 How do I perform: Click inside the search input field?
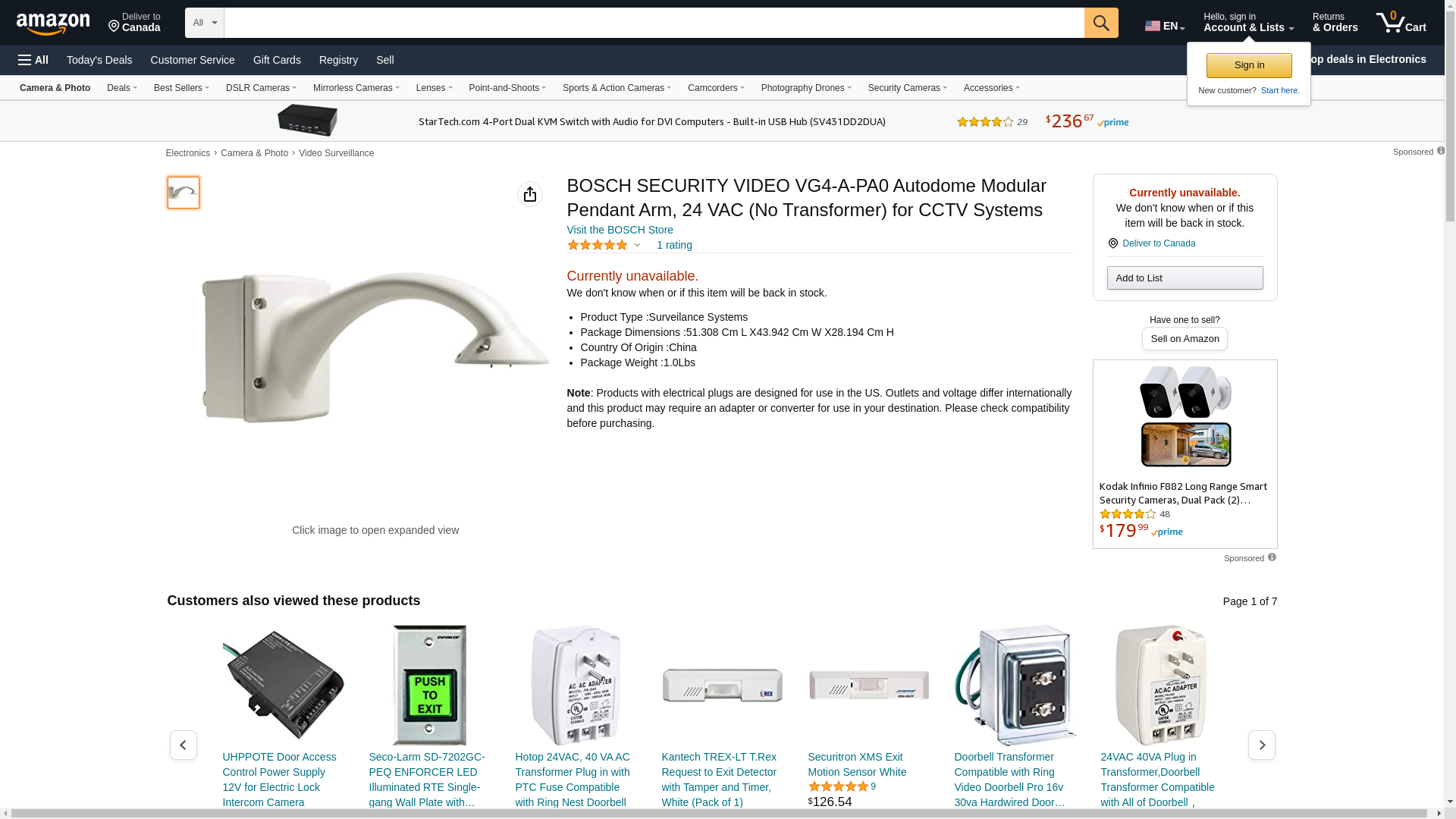[654, 23]
